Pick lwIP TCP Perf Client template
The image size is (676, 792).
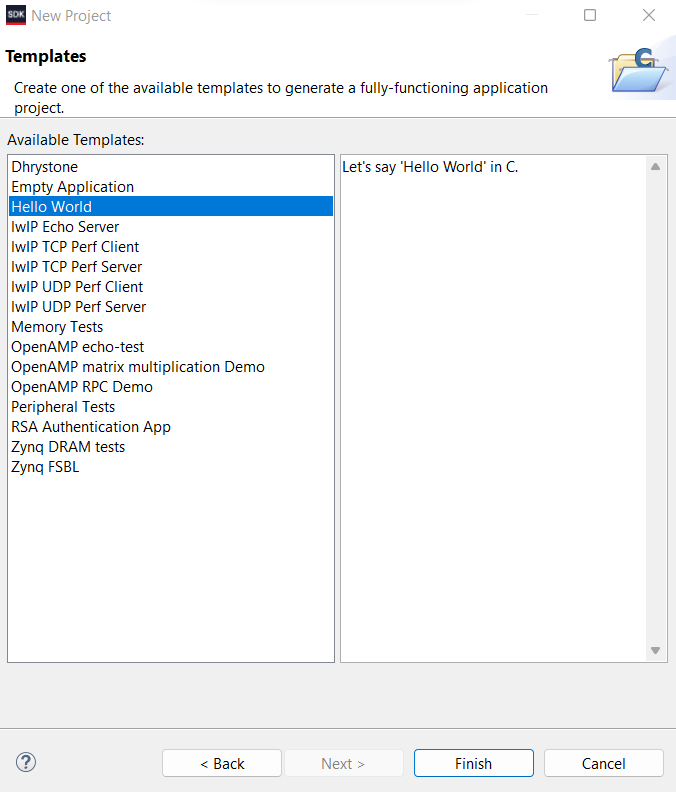point(75,247)
